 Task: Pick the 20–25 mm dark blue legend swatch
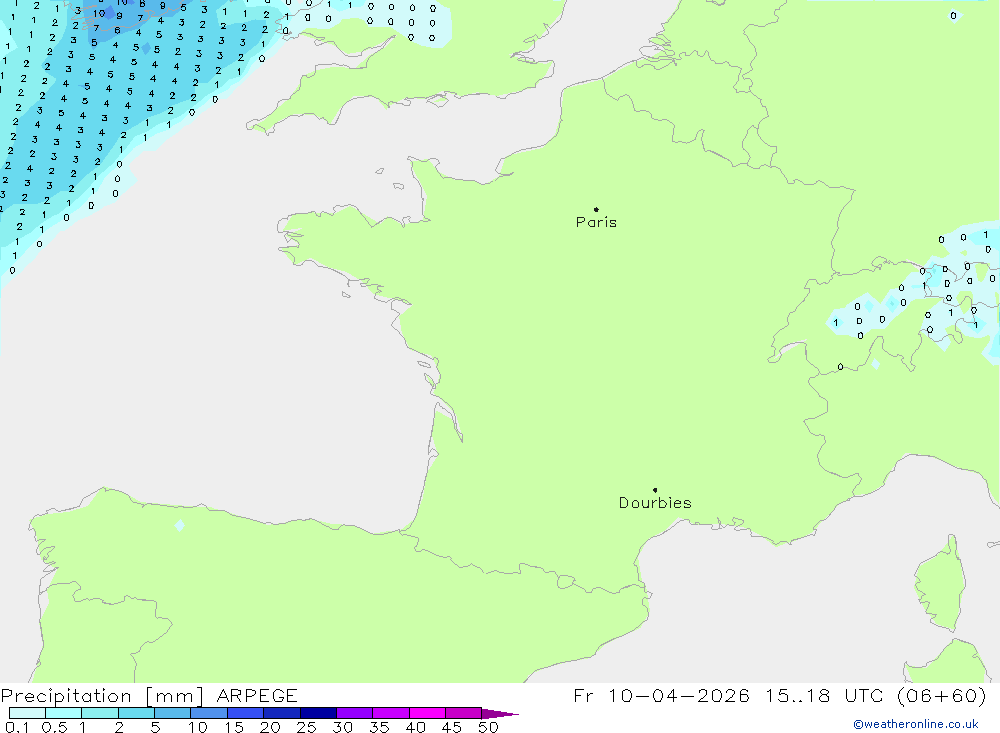point(282,713)
